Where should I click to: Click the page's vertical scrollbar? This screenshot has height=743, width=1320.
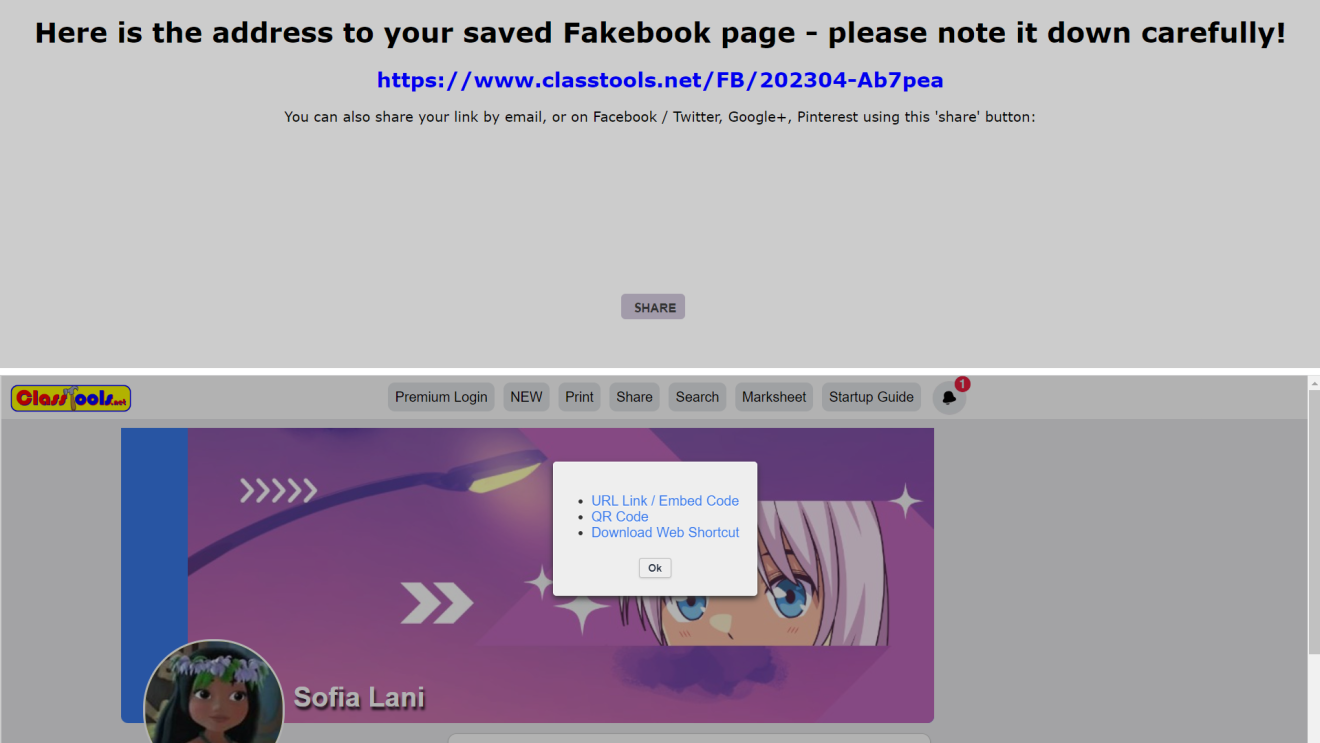[1313, 520]
